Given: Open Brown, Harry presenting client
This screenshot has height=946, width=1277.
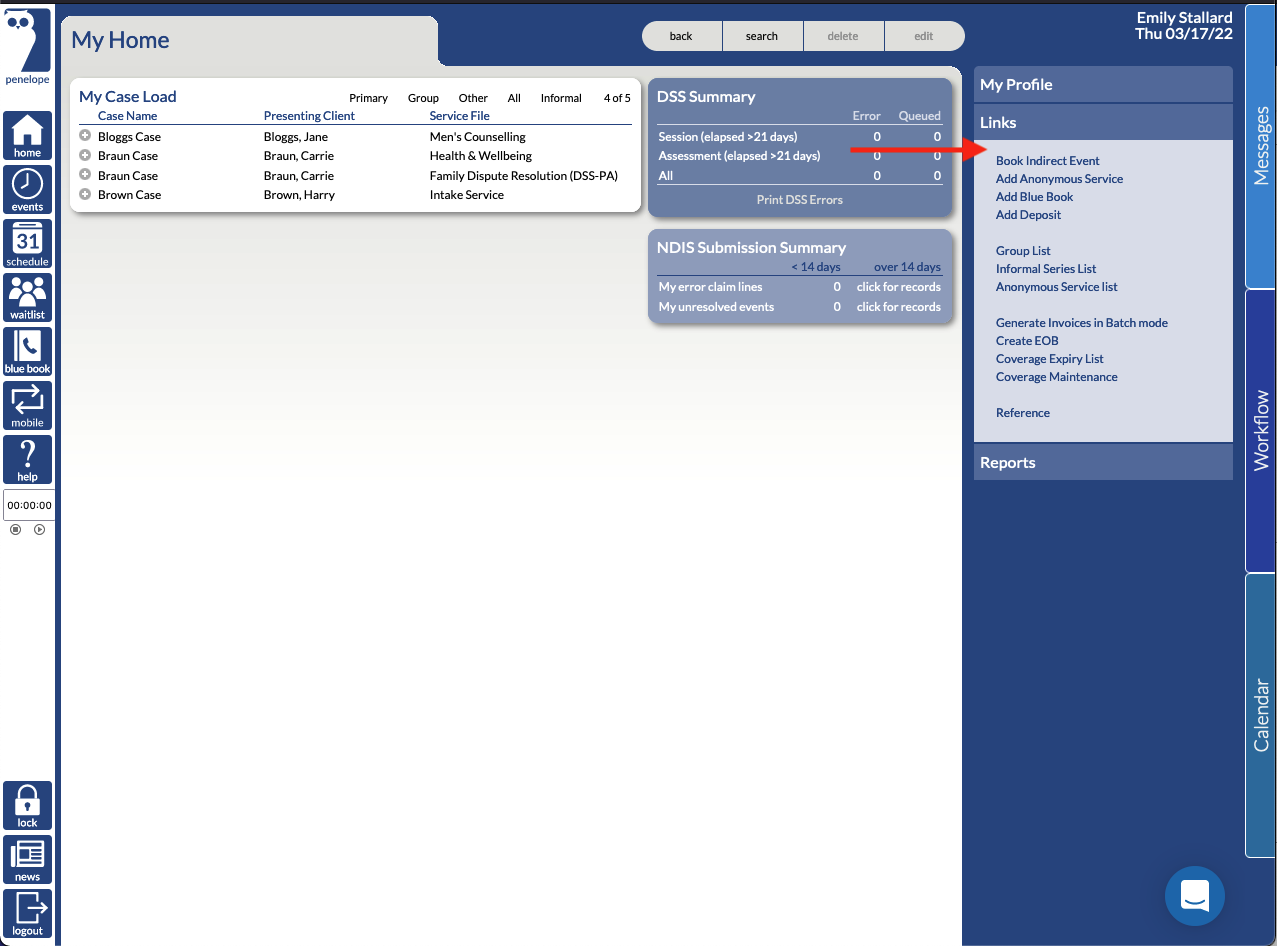Looking at the screenshot, I should [x=299, y=194].
